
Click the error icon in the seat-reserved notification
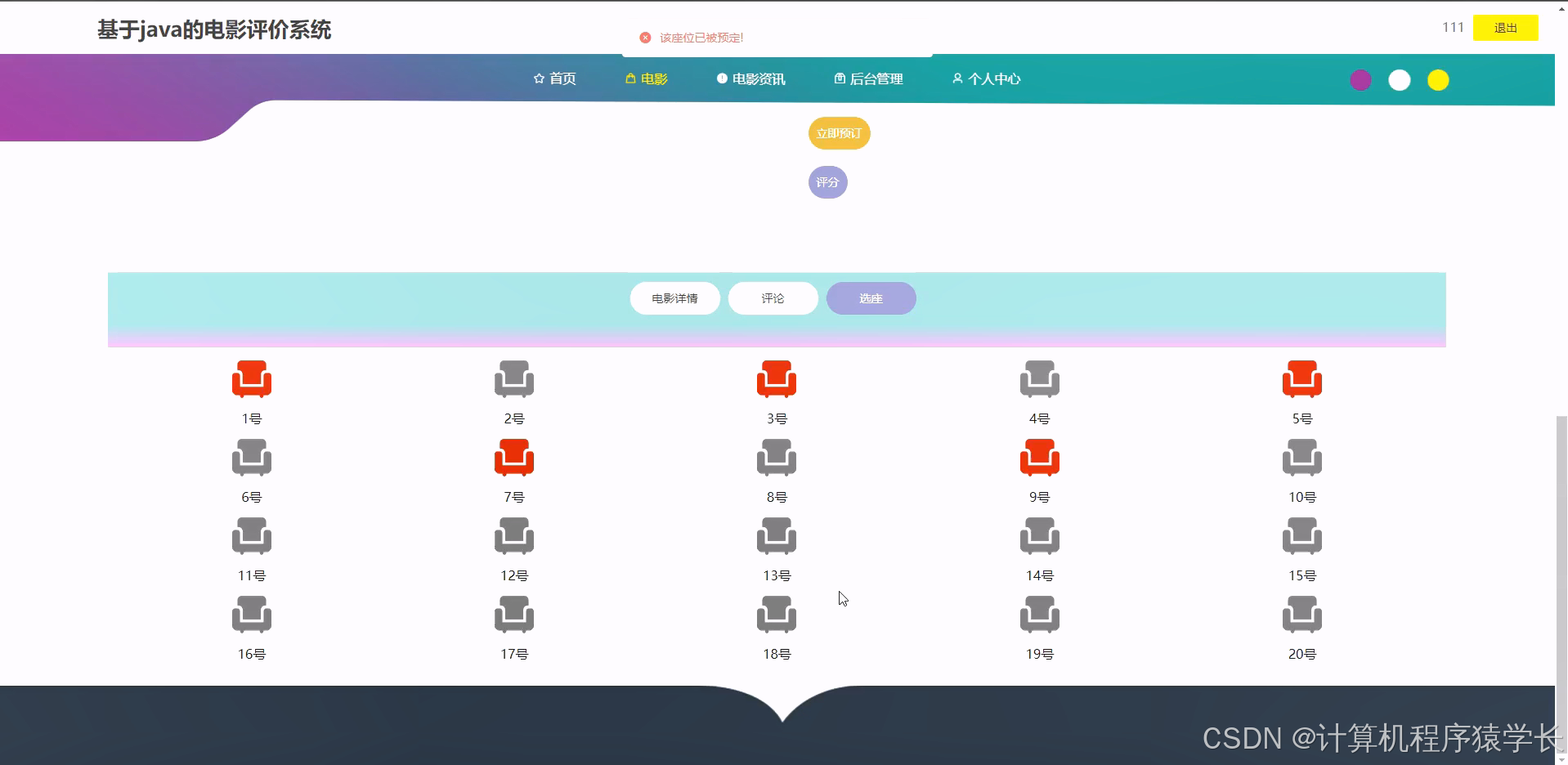tap(645, 37)
